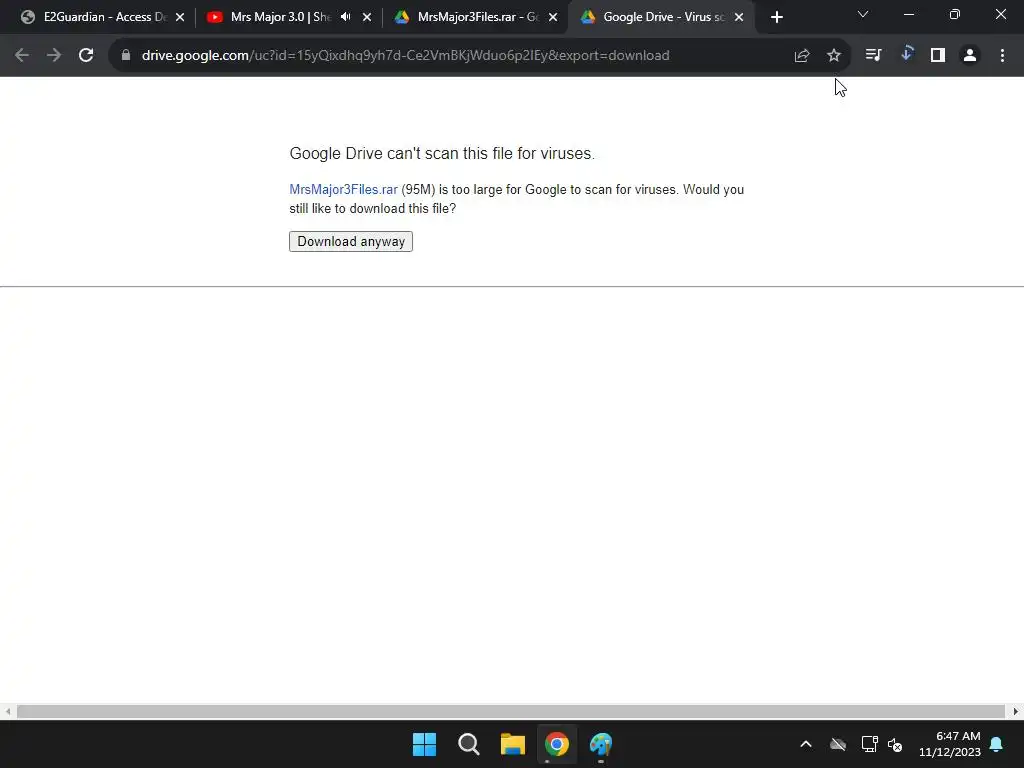Open the Chrome downloads icon
Image resolution: width=1024 pixels, height=768 pixels.
pos(906,56)
